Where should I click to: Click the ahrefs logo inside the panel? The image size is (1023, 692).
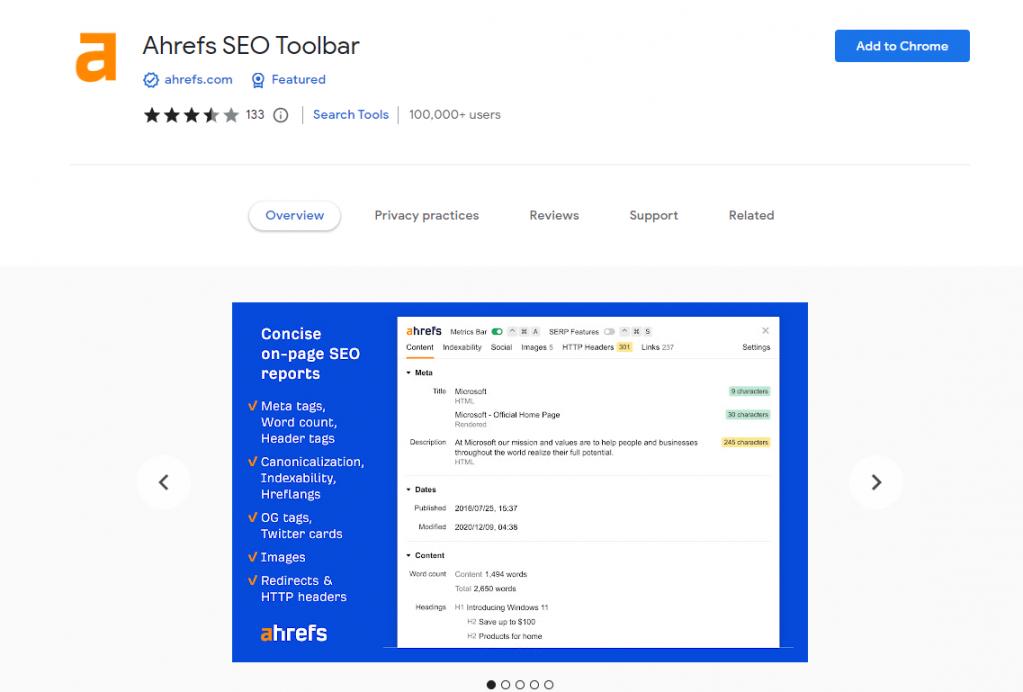coord(423,331)
